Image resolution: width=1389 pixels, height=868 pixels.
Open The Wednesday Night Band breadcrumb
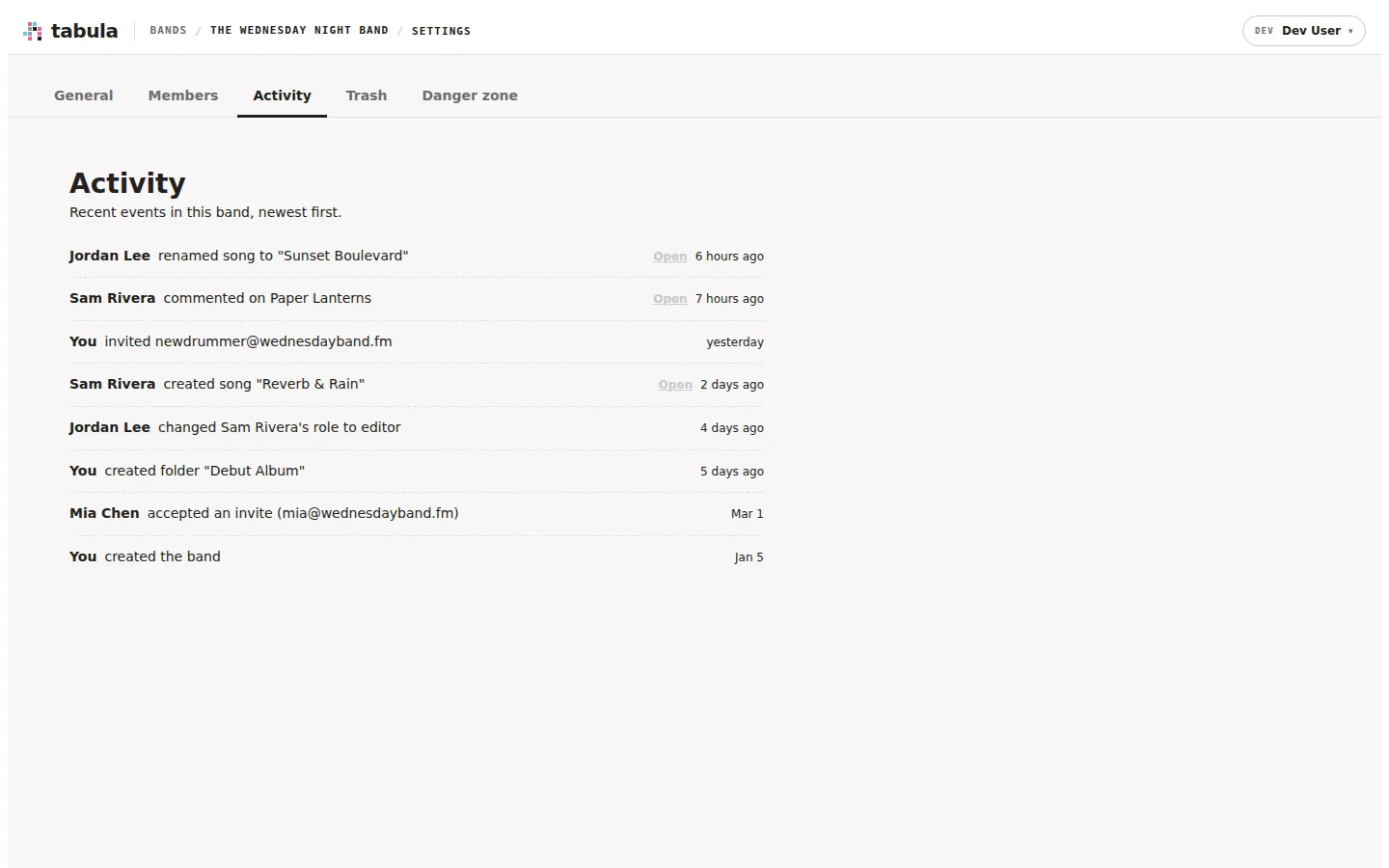pyautogui.click(x=299, y=31)
